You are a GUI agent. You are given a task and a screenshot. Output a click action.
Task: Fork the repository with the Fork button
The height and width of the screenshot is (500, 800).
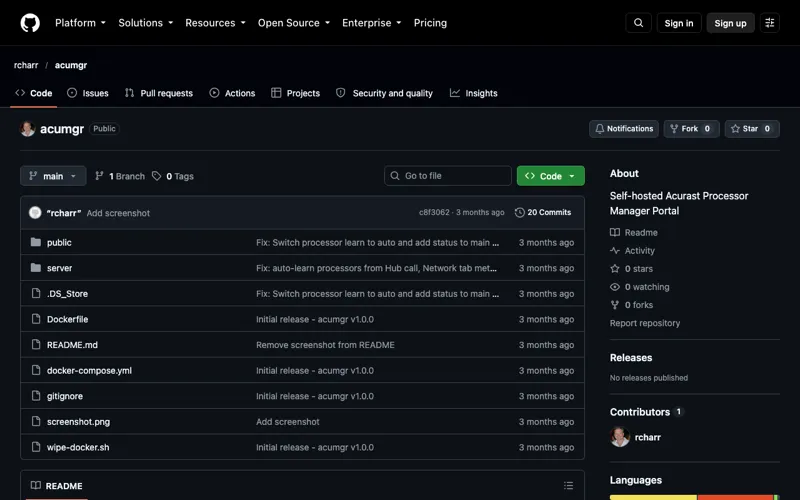coord(691,129)
